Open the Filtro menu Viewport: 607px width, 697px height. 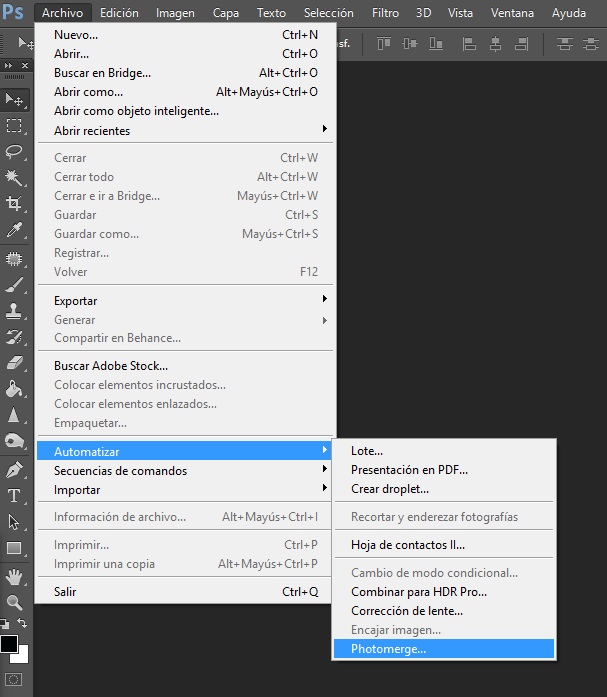click(x=385, y=13)
